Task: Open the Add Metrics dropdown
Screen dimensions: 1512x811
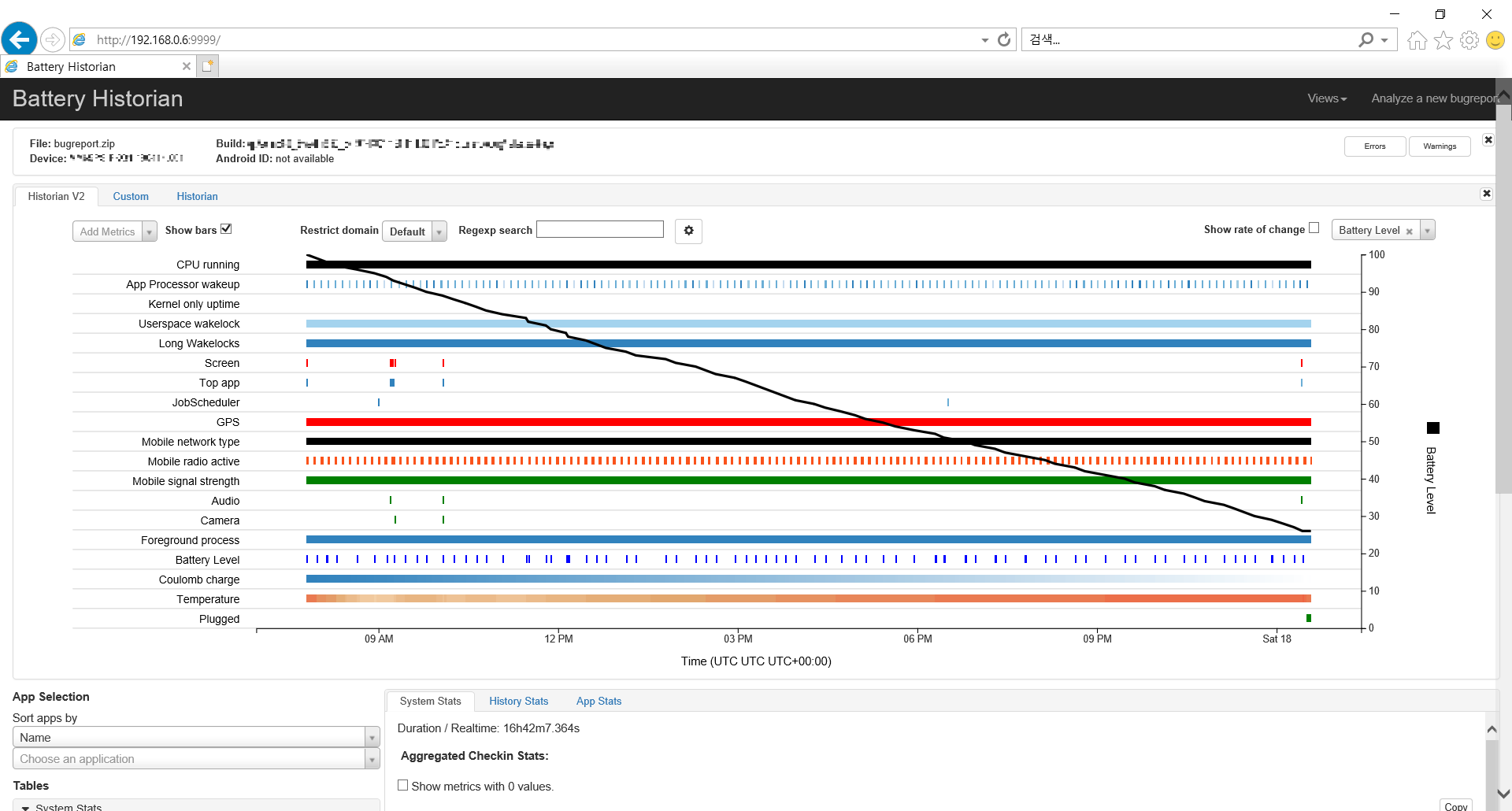Action: (115, 231)
